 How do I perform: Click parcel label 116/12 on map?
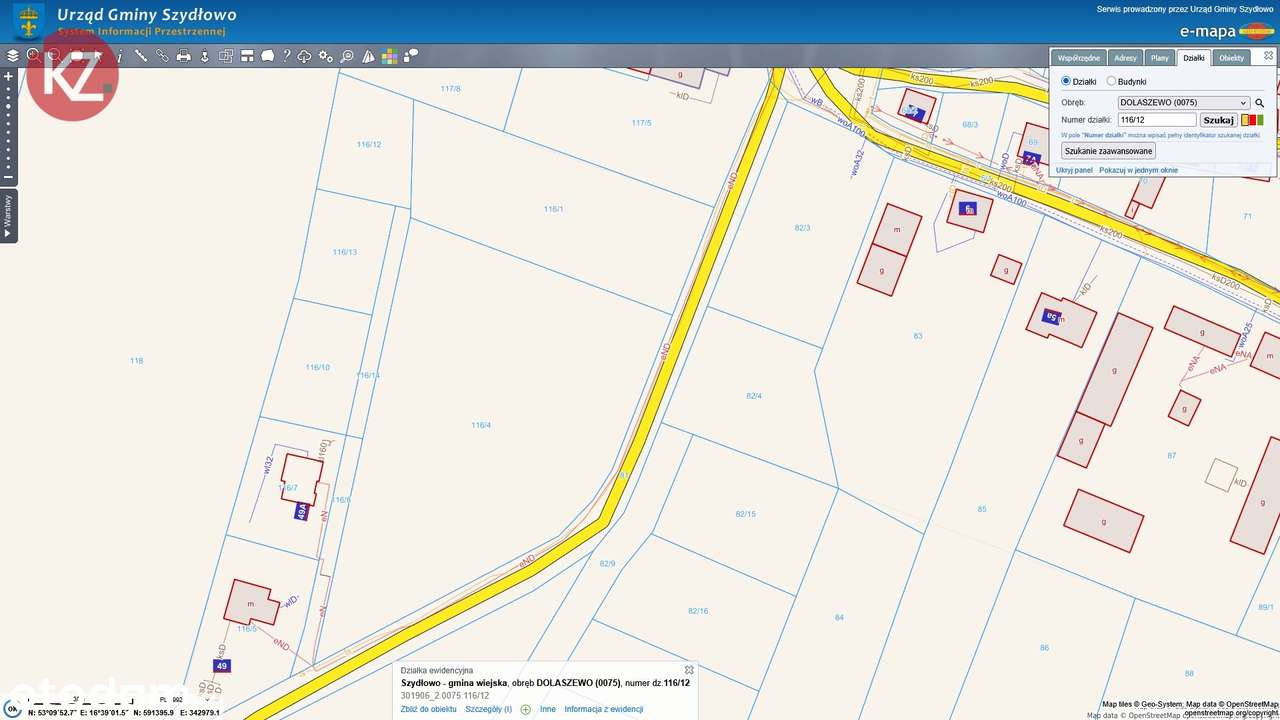[x=369, y=144]
